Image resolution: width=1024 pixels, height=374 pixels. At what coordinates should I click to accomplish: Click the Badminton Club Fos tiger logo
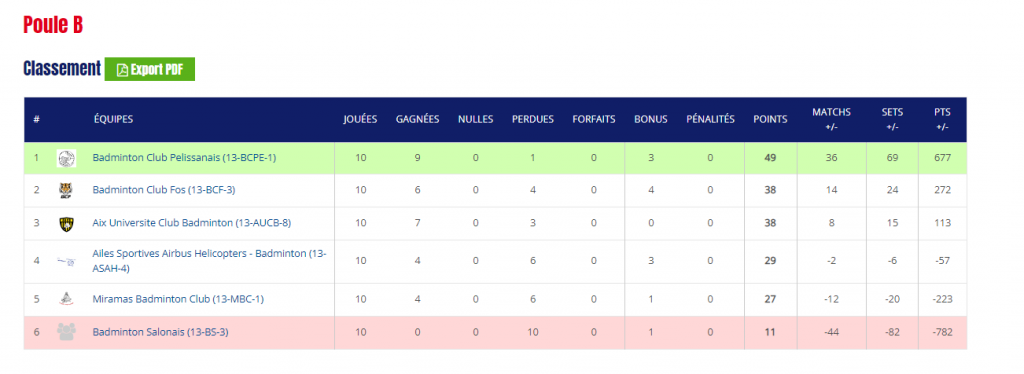tap(66, 190)
